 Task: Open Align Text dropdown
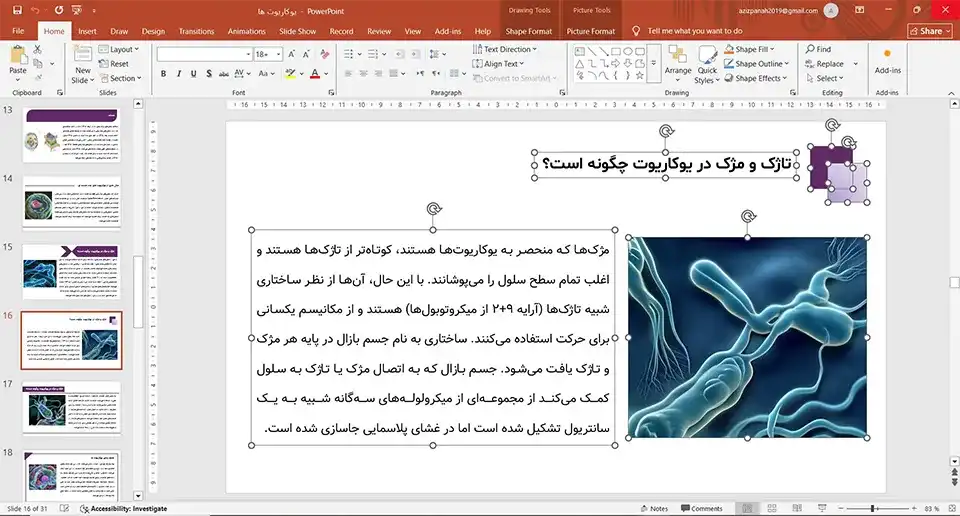pyautogui.click(x=498, y=64)
